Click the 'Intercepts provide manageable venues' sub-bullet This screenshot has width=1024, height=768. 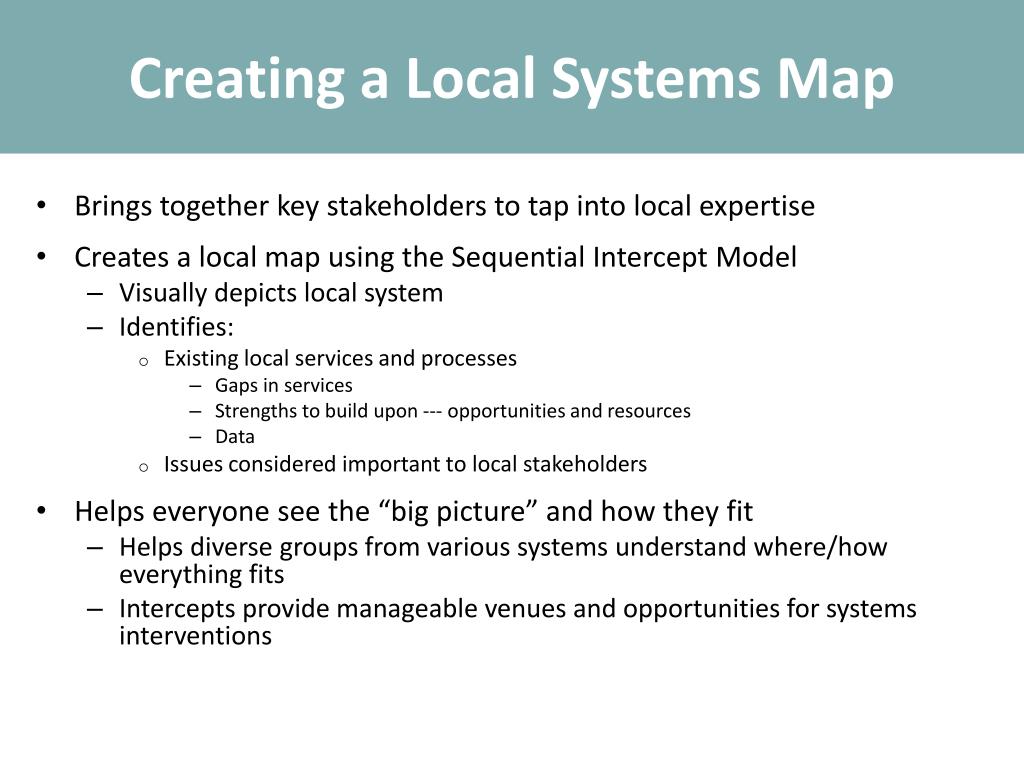click(518, 622)
